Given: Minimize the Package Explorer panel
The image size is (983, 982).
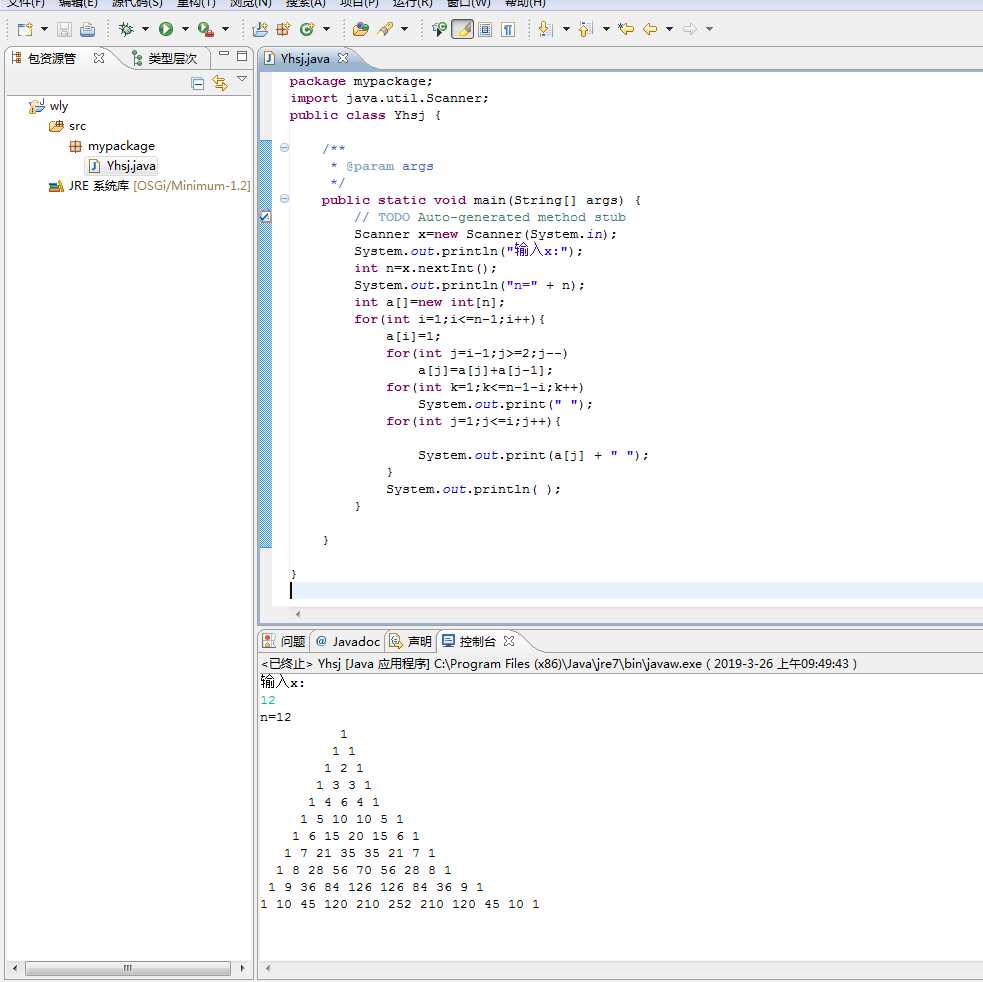Looking at the screenshot, I should click(x=224, y=55).
